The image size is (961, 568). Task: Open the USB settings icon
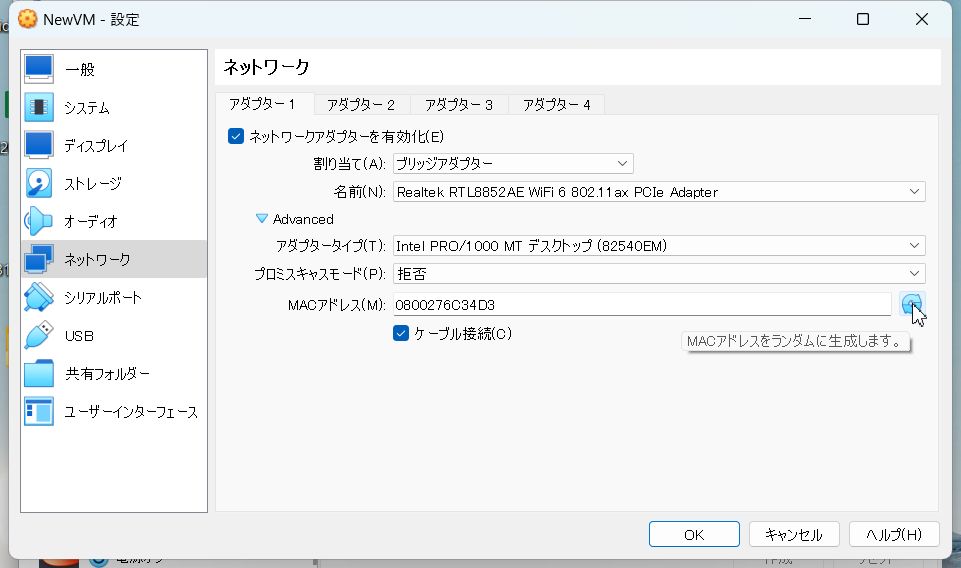tap(39, 335)
